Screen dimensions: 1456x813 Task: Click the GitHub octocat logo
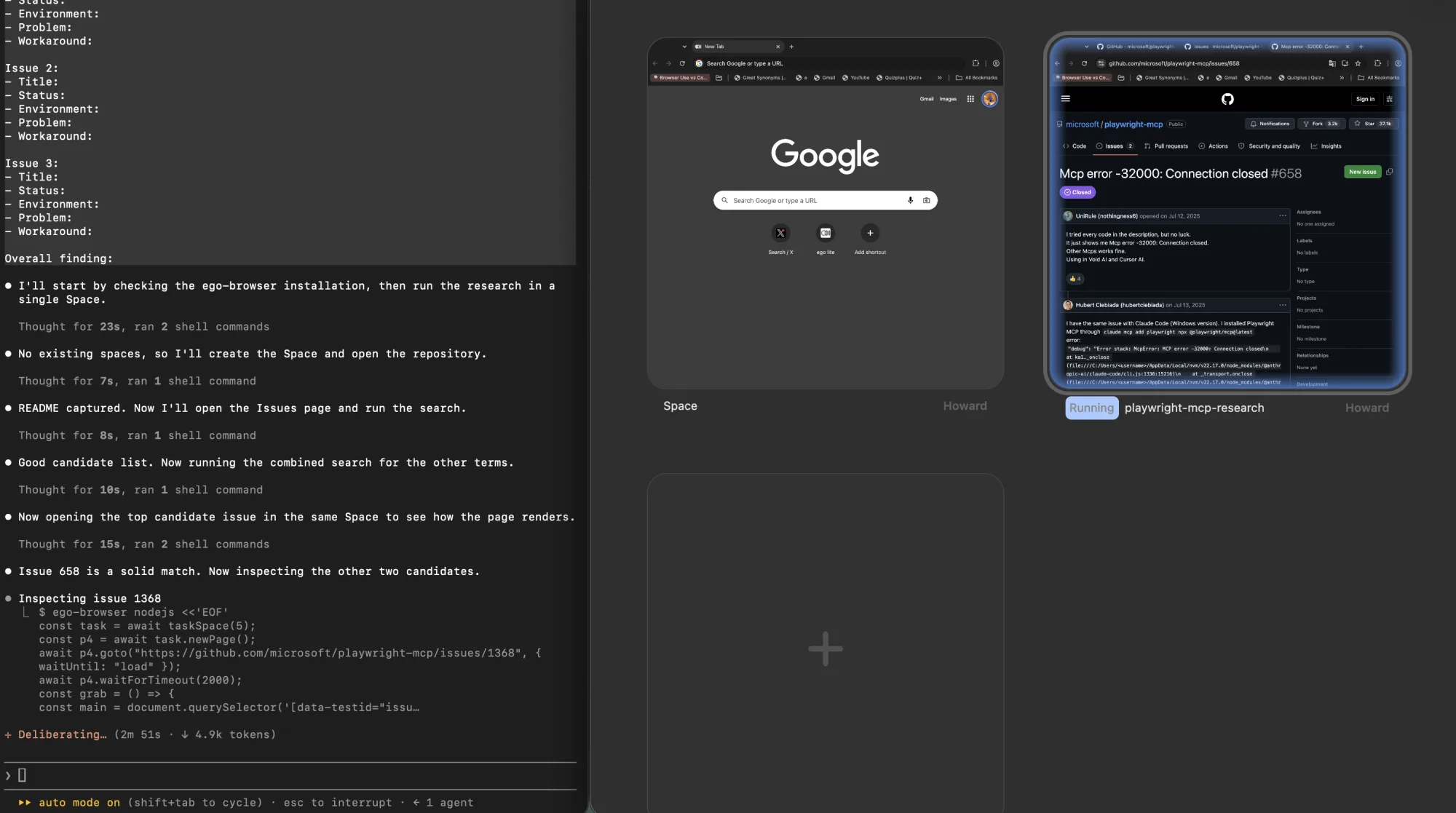tap(1227, 99)
